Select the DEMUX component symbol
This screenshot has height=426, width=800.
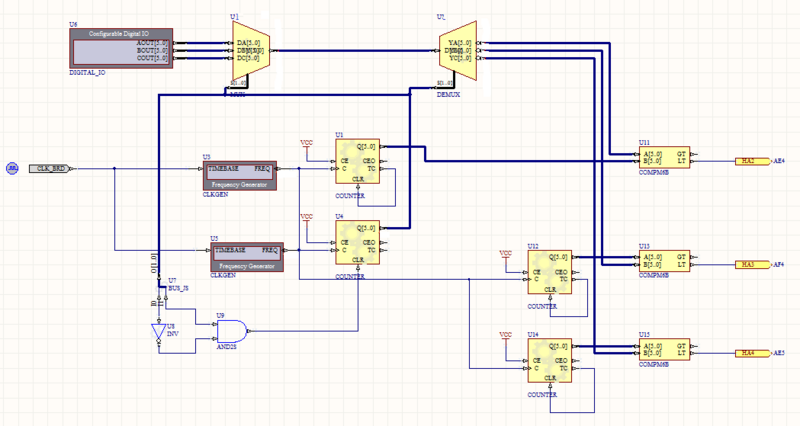(457, 51)
